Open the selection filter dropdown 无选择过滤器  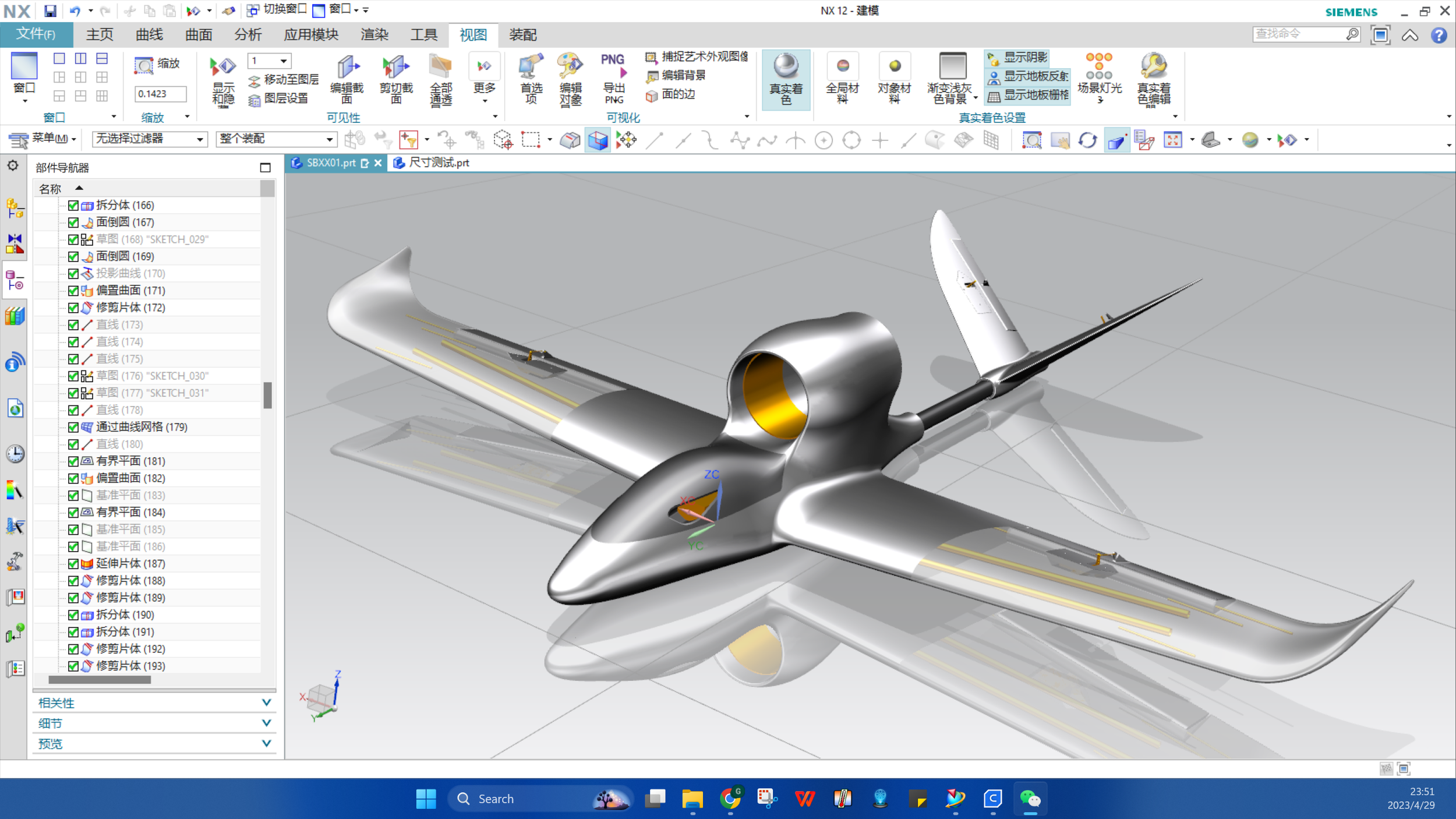[200, 139]
